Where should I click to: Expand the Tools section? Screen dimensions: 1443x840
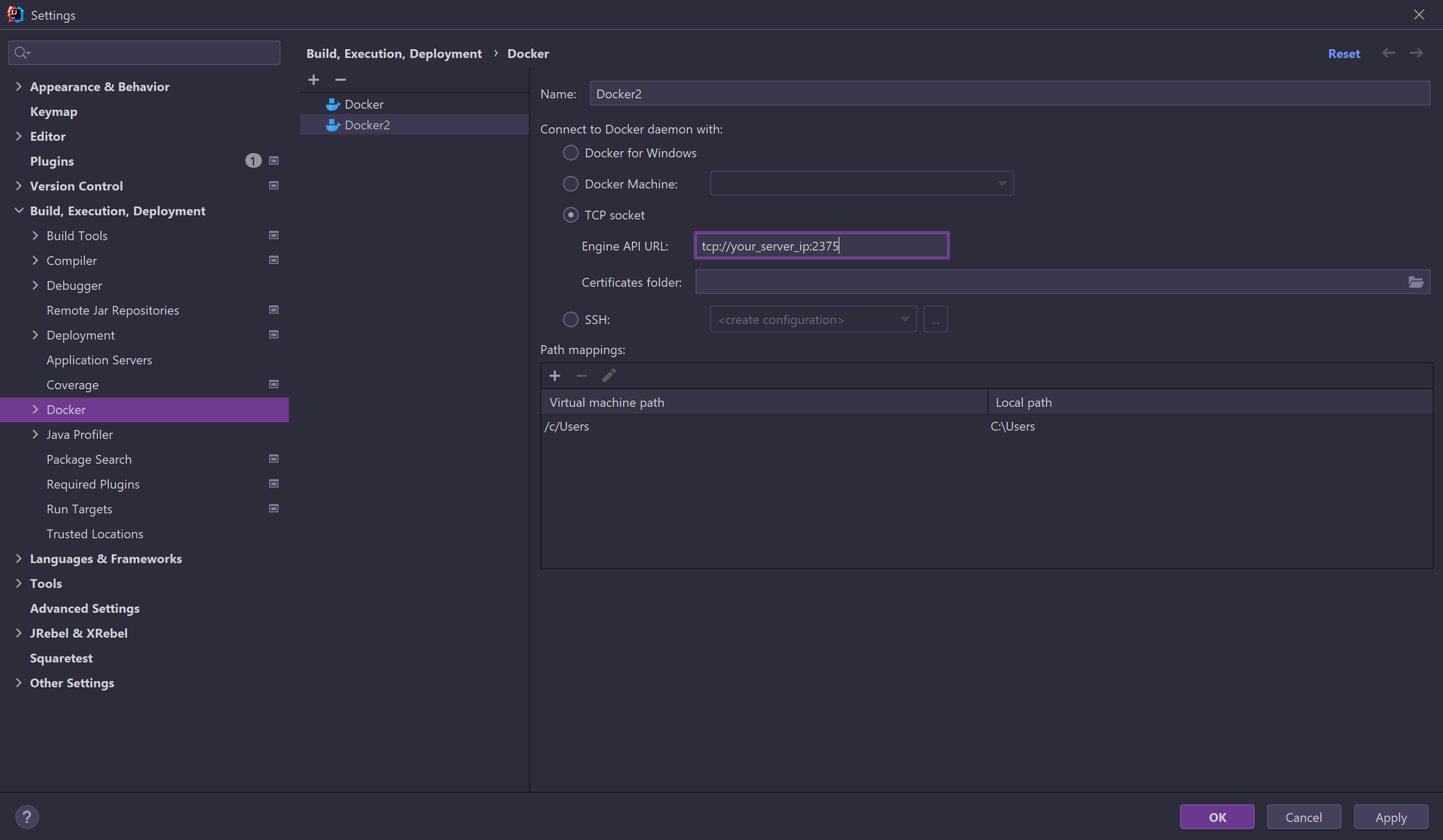[18, 583]
